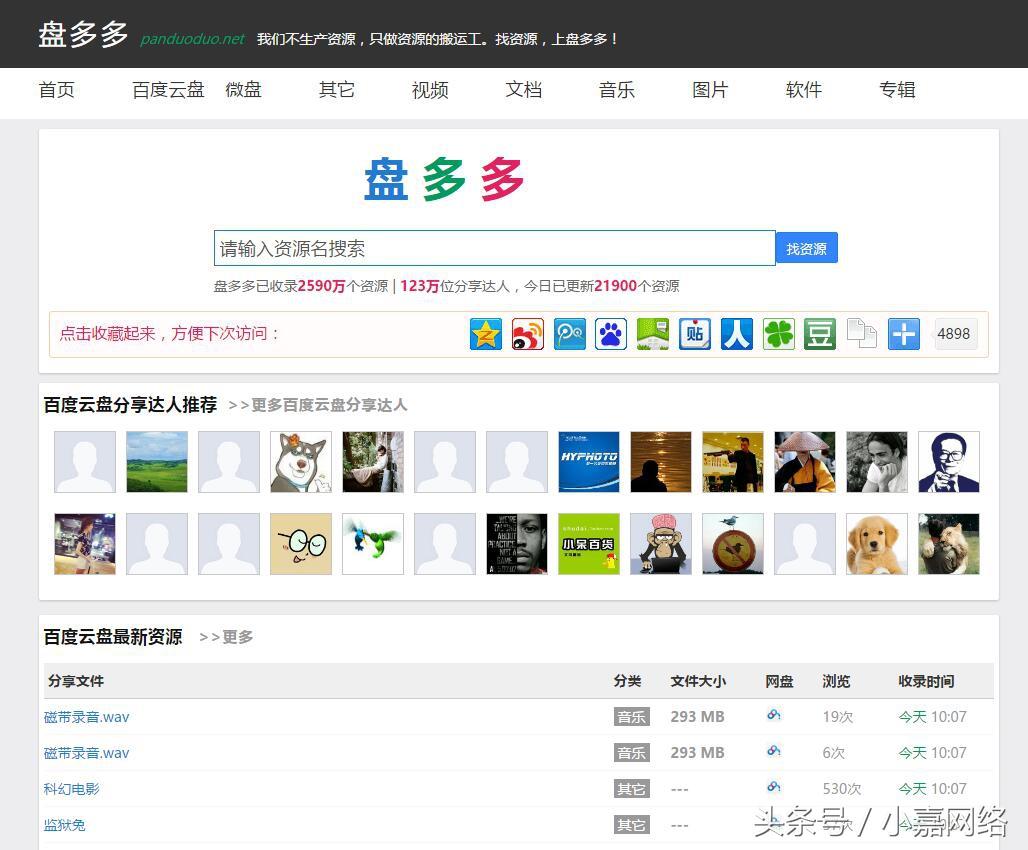Open panduoduo.net link in header
Screen dimensions: 1028x850
pos(193,39)
